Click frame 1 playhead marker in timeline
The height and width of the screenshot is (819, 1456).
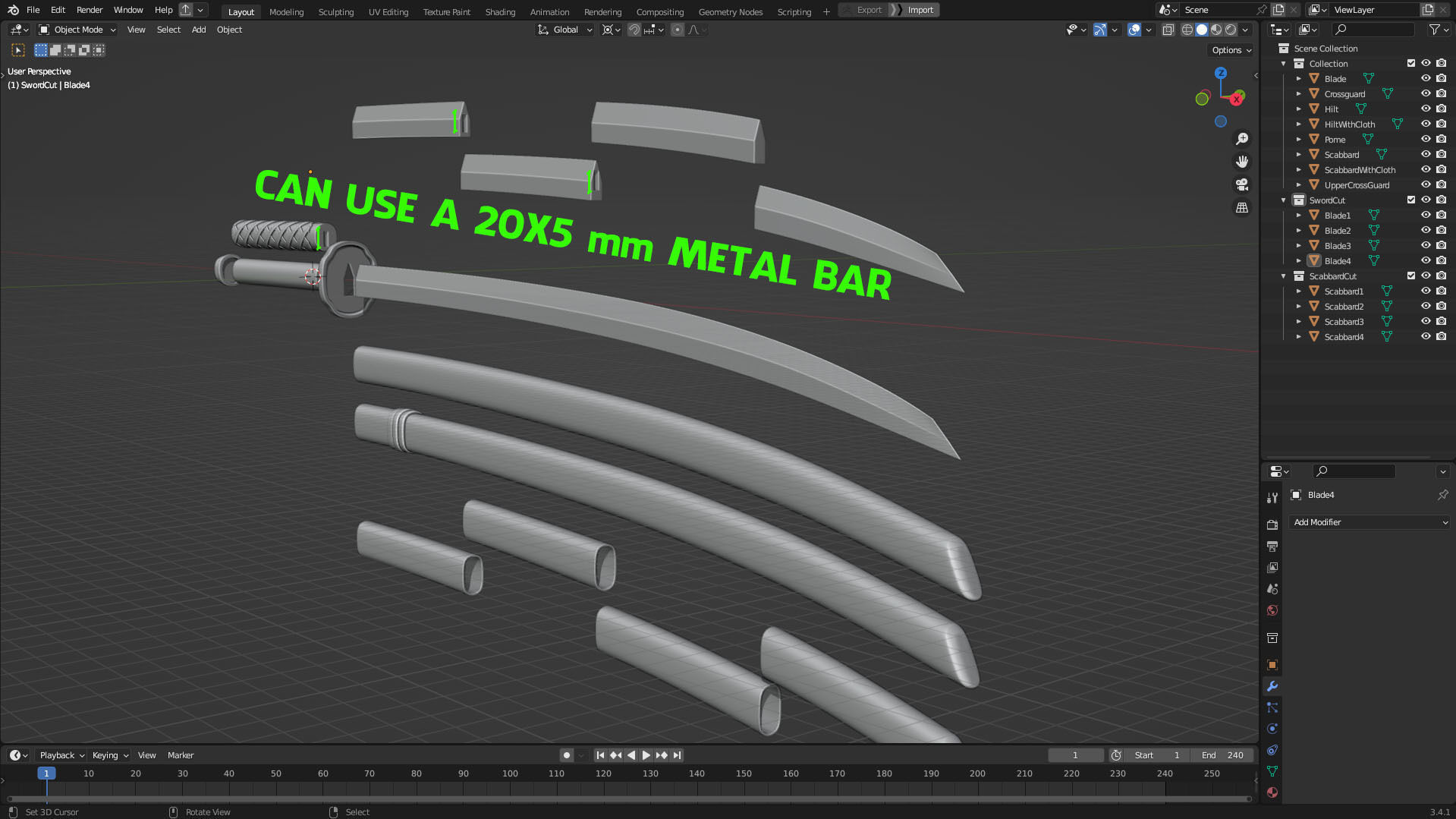pos(46,773)
